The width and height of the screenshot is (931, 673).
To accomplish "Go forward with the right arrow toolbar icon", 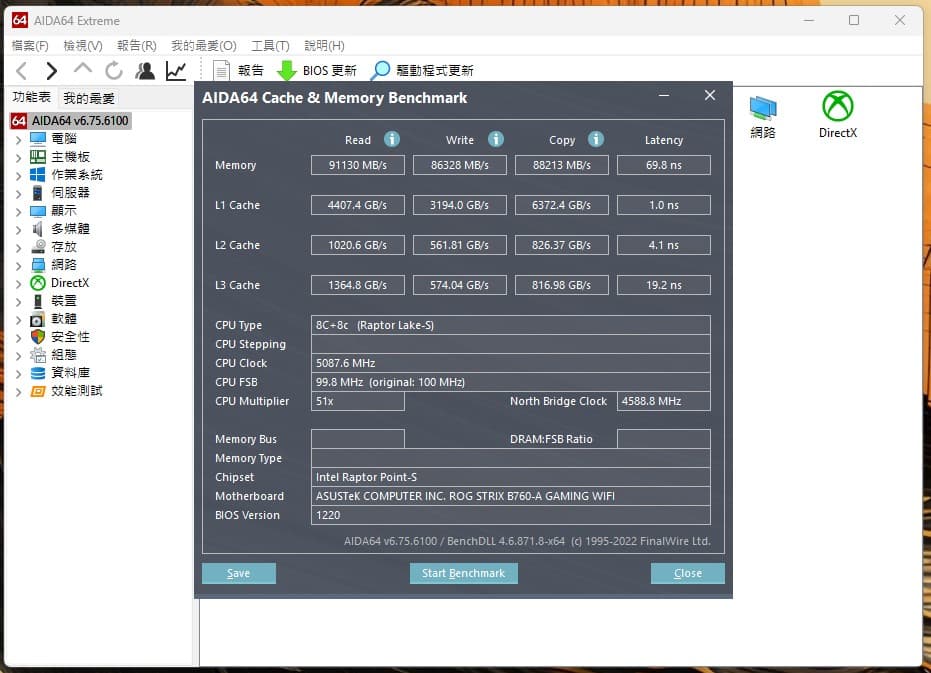I will tap(52, 71).
